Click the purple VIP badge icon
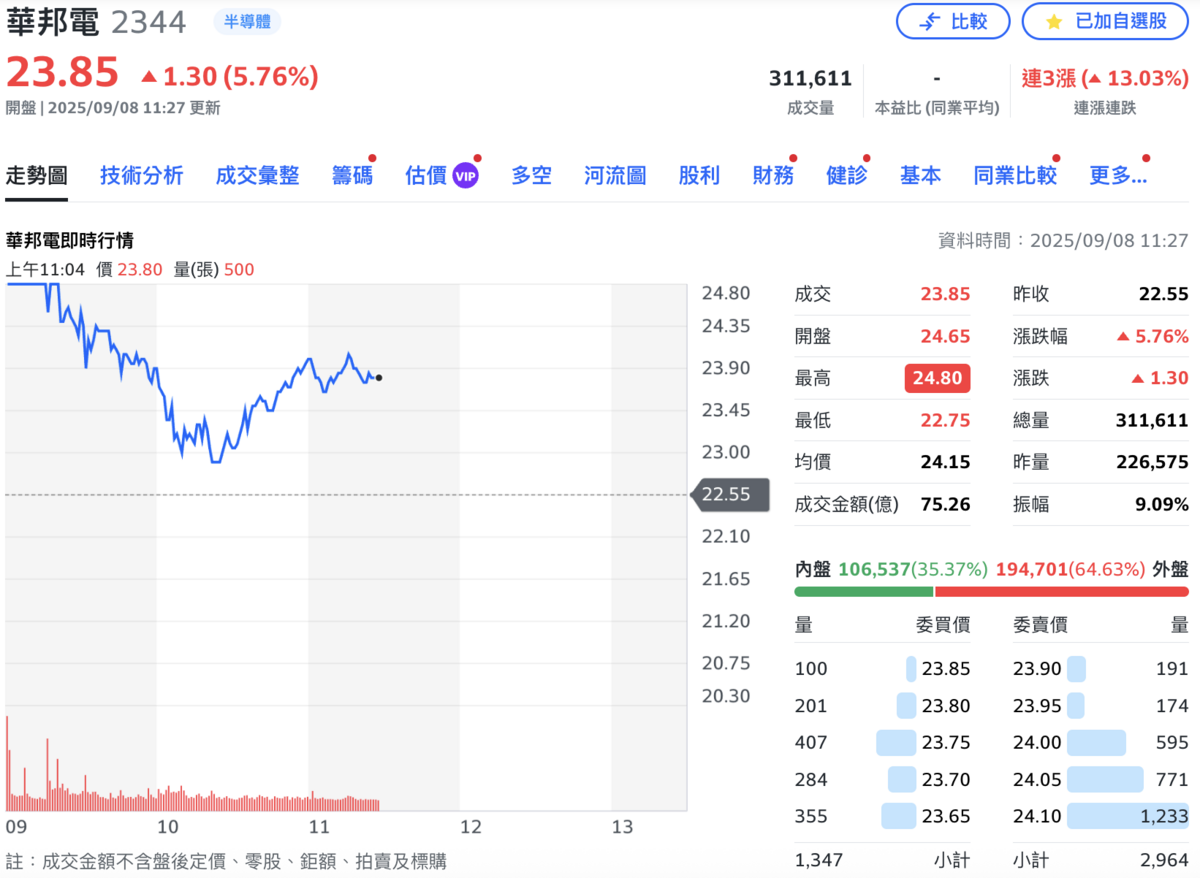1200x878 pixels. (x=466, y=176)
